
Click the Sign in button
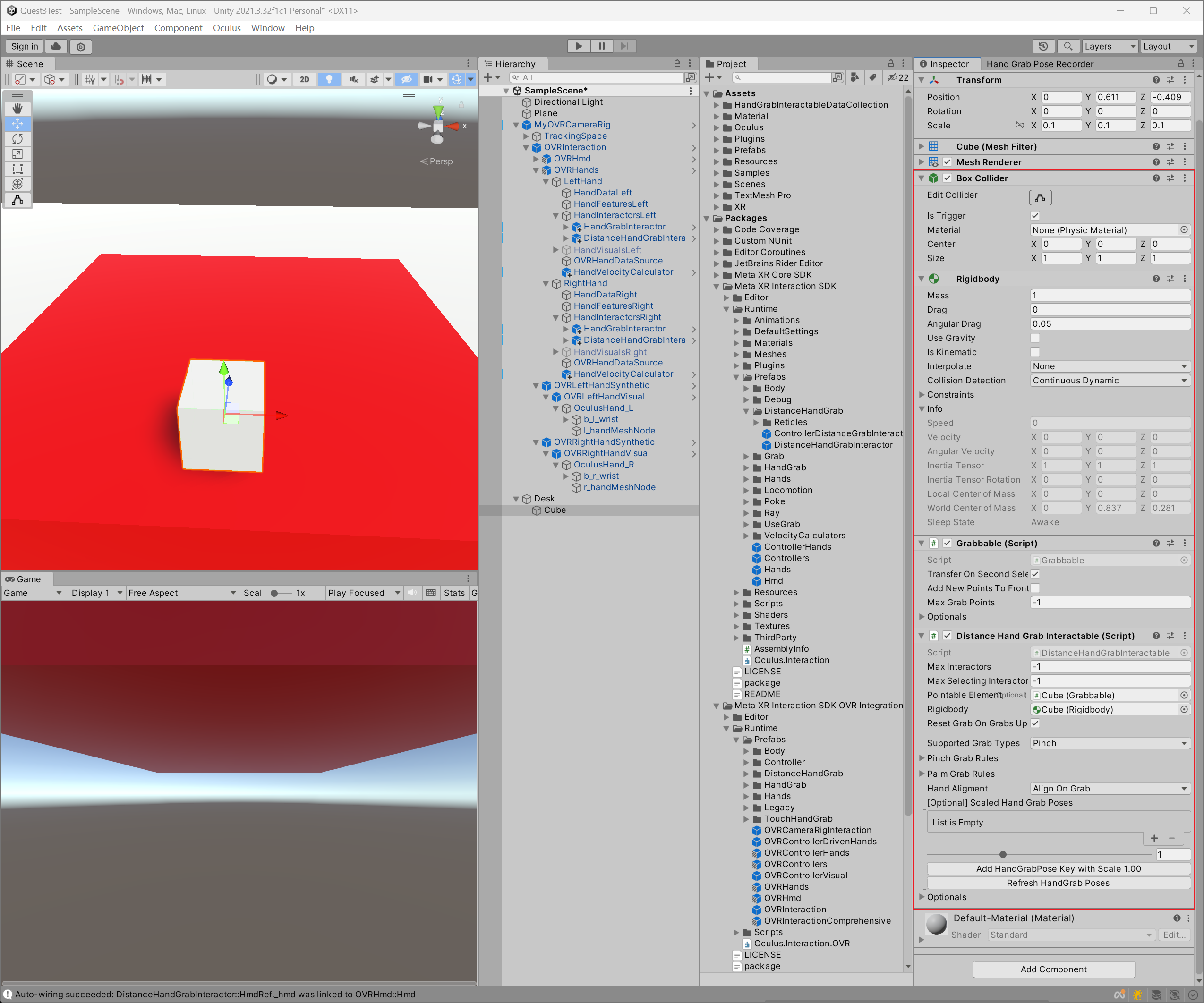pos(25,46)
